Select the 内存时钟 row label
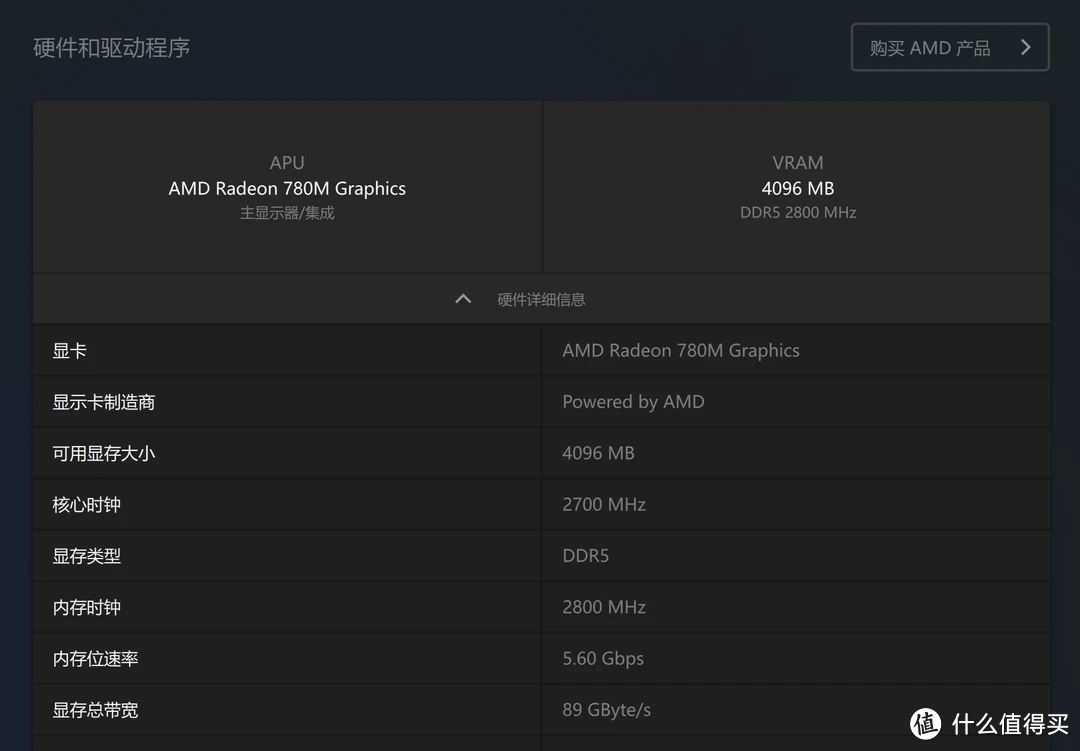1080x751 pixels. [x=87, y=608]
